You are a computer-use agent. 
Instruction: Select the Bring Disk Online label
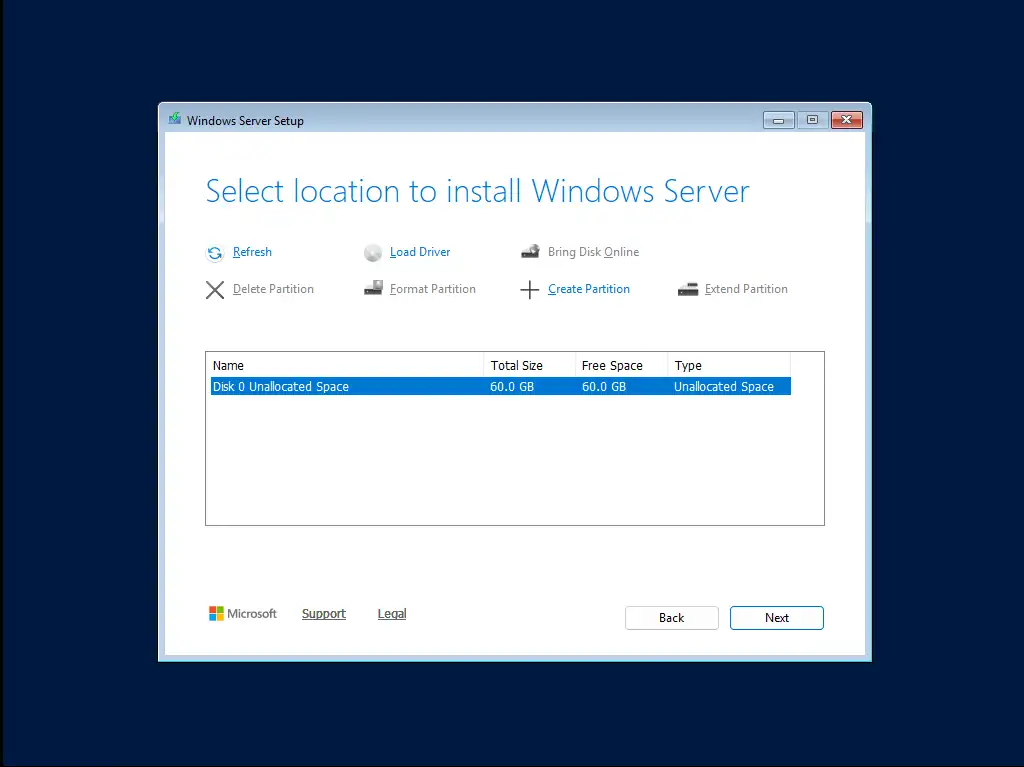pyautogui.click(x=593, y=252)
